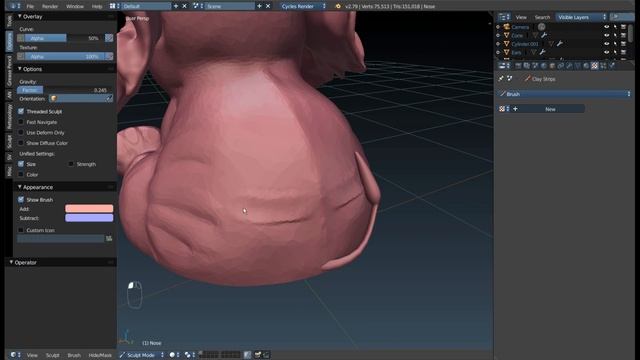Open the Brush menu in viewport header
Viewport: 640px width, 360px height.
[74, 355]
